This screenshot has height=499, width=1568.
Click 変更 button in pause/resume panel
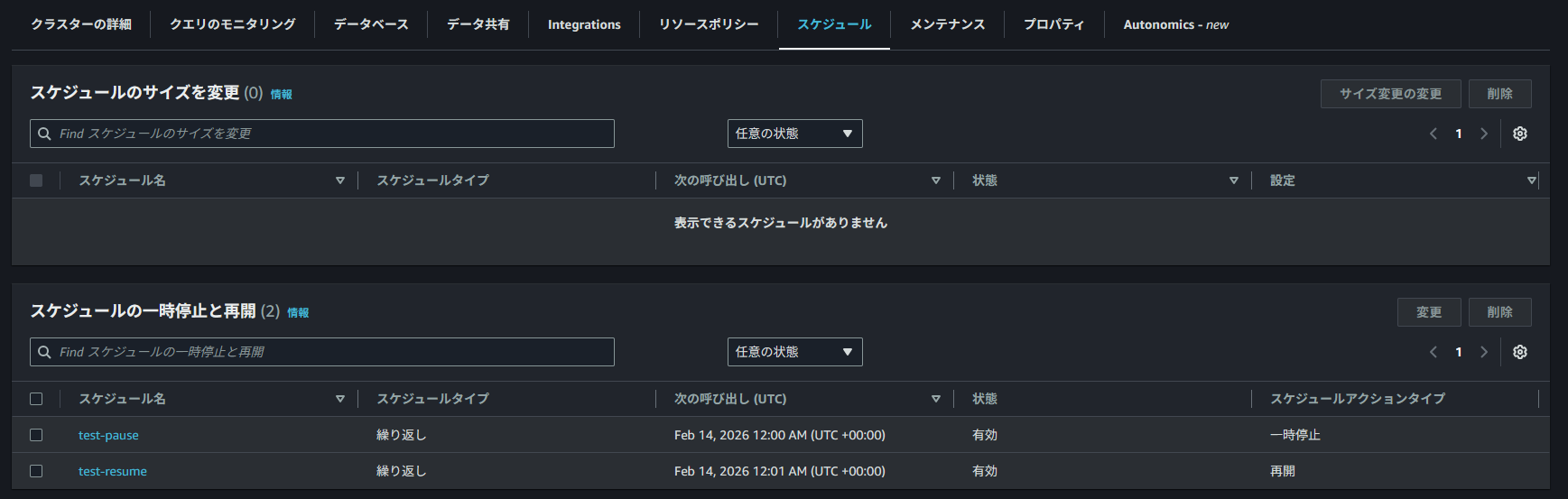coord(1428,312)
